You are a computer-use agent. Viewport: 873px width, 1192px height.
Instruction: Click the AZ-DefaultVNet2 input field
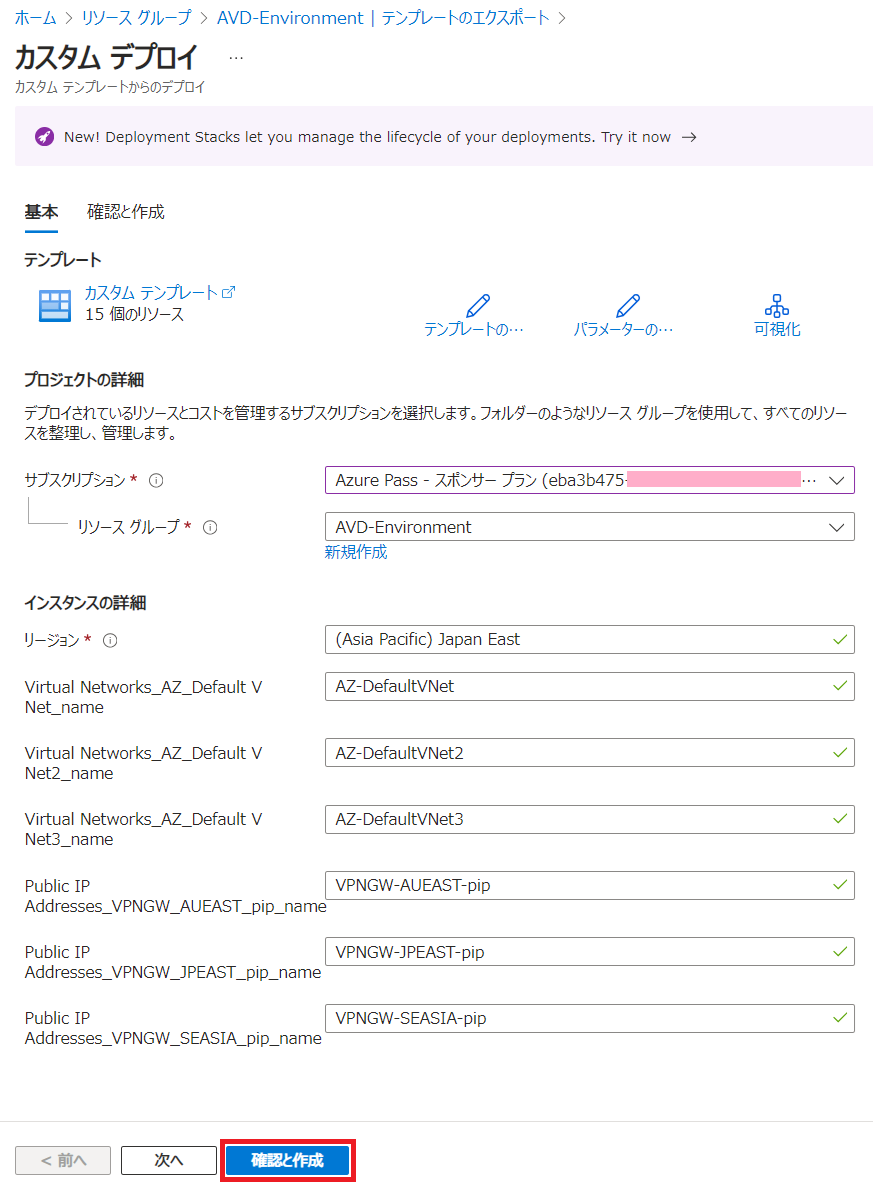click(x=589, y=753)
